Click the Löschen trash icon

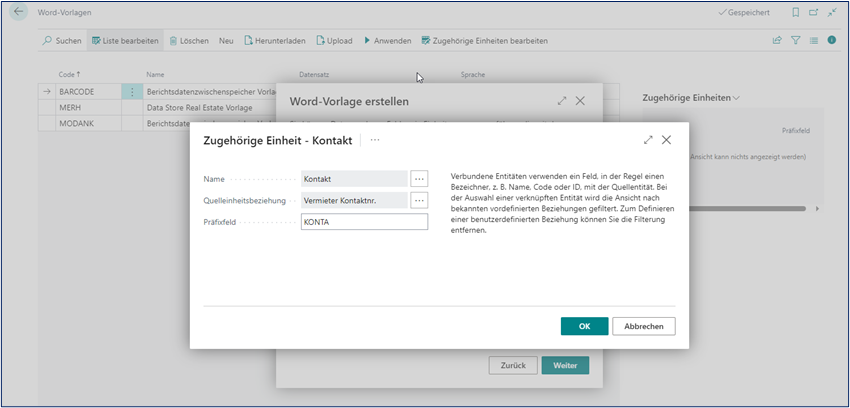click(x=174, y=41)
